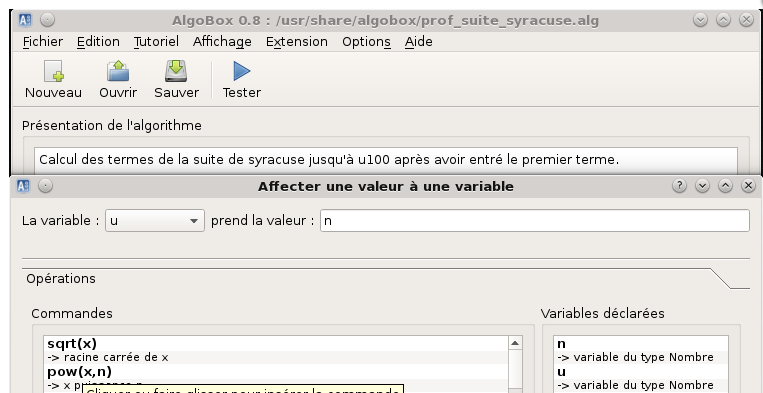Click the prend la valeur input field

pos(534,220)
